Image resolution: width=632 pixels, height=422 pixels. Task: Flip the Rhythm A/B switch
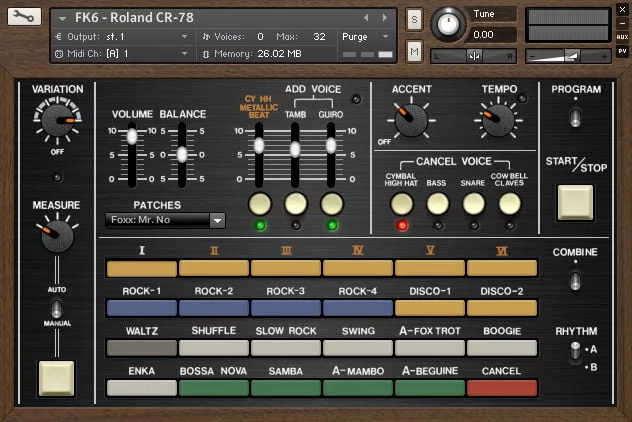[x=576, y=351]
